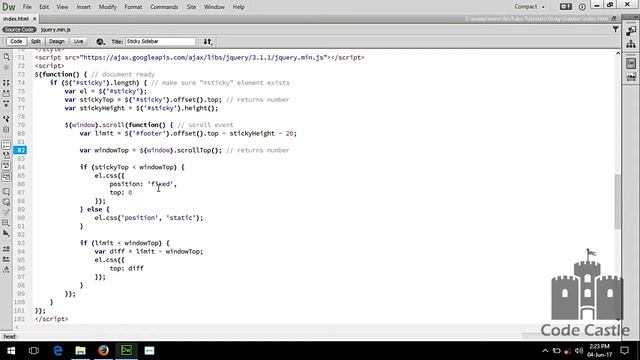Image resolution: width=640 pixels, height=360 pixels.
Task: Open File Explorer from the taskbar
Action: point(80,351)
